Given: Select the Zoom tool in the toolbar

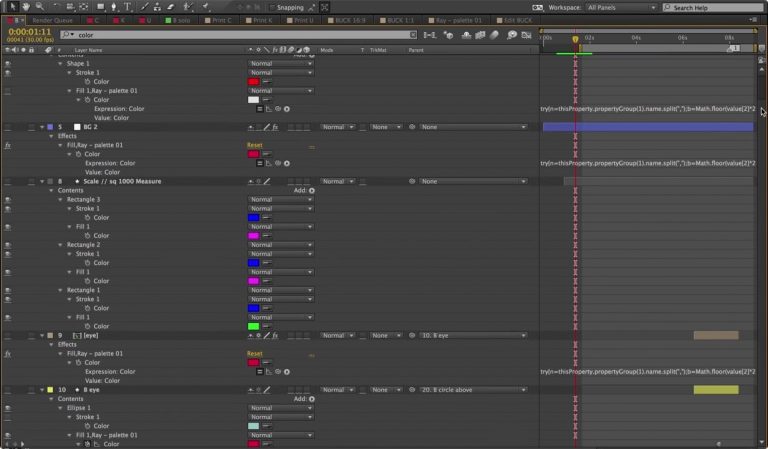Looking at the screenshot, I should [39, 7].
